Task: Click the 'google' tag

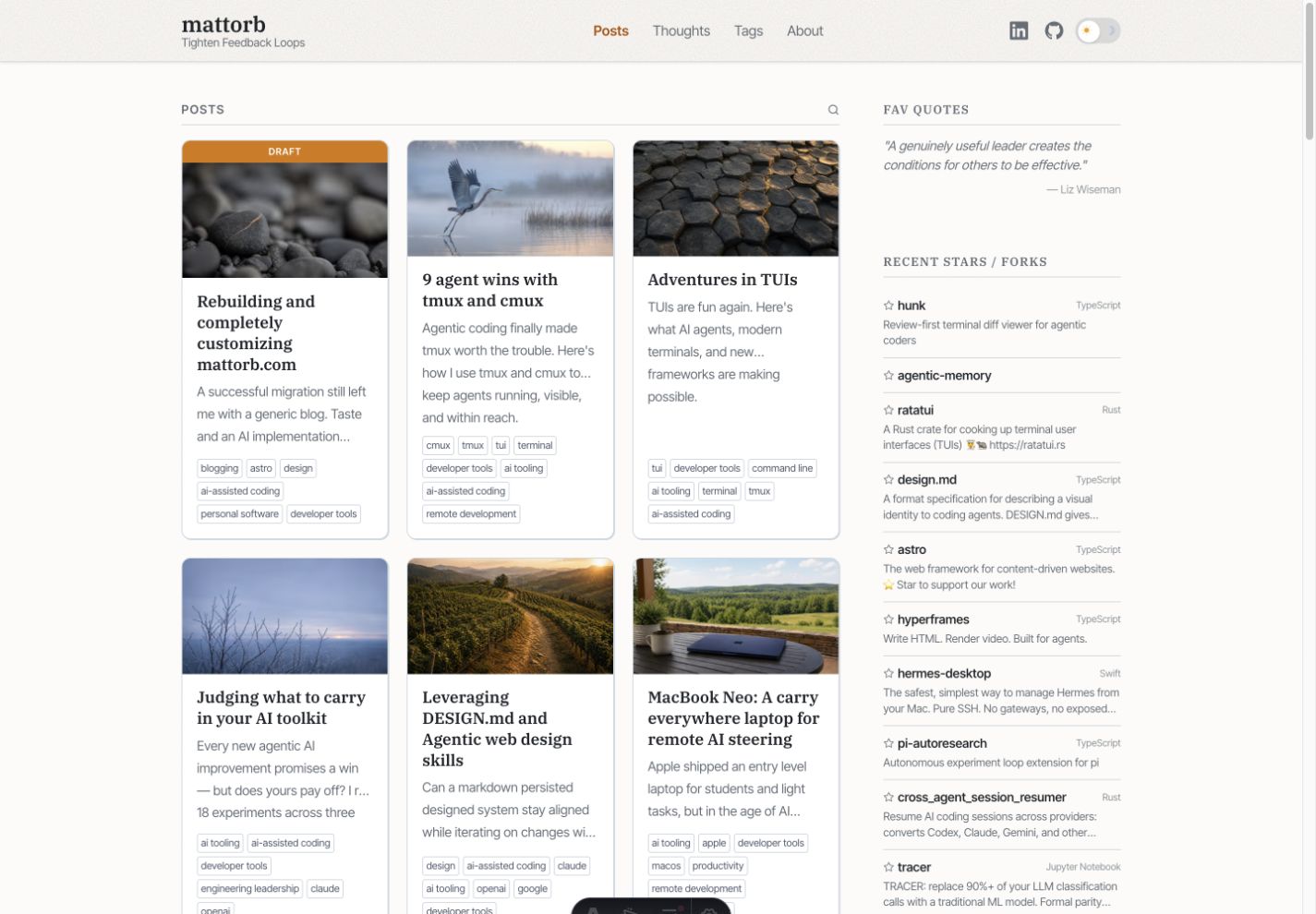Action: [533, 889]
